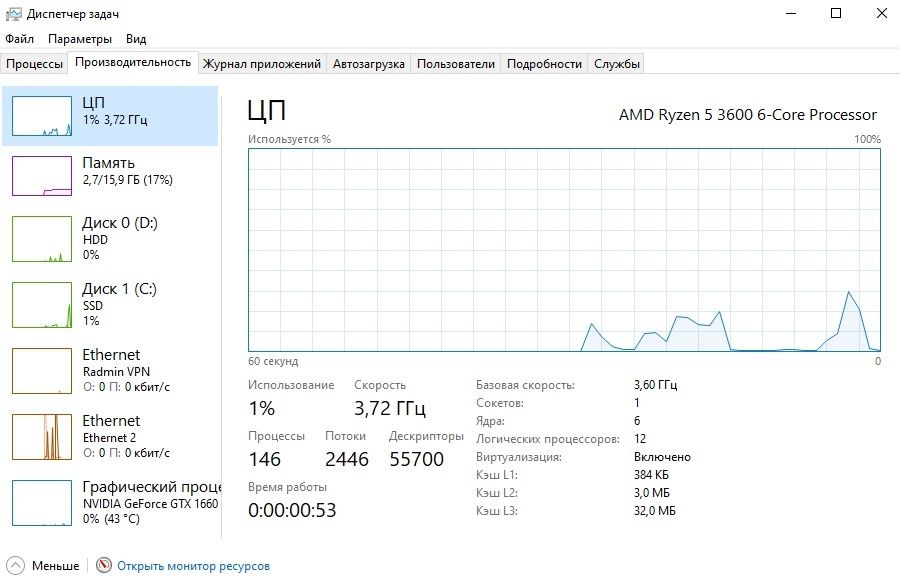Click the Диск 0 (D:) sidebar label
The width and height of the screenshot is (900, 581).
click(120, 223)
